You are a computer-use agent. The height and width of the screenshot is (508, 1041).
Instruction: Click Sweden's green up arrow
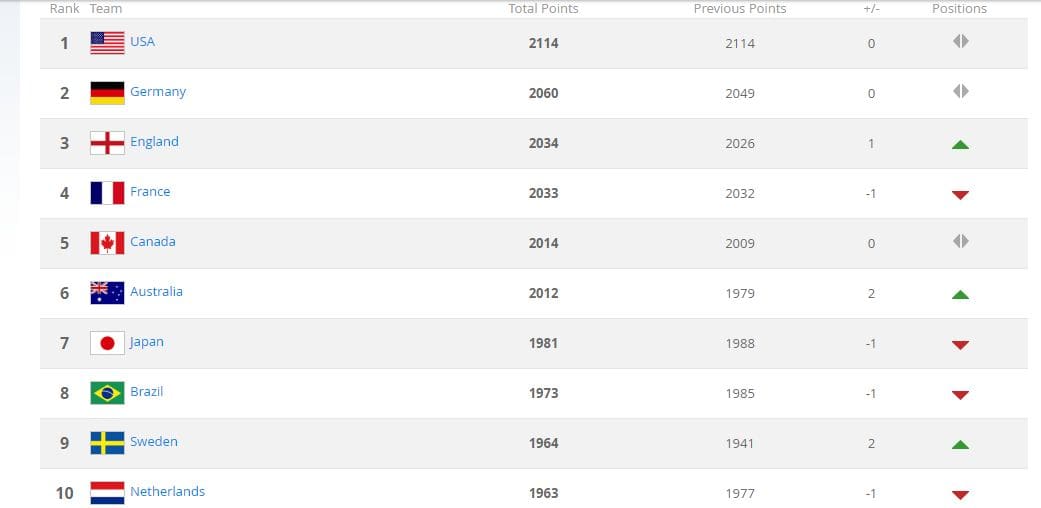click(960, 444)
